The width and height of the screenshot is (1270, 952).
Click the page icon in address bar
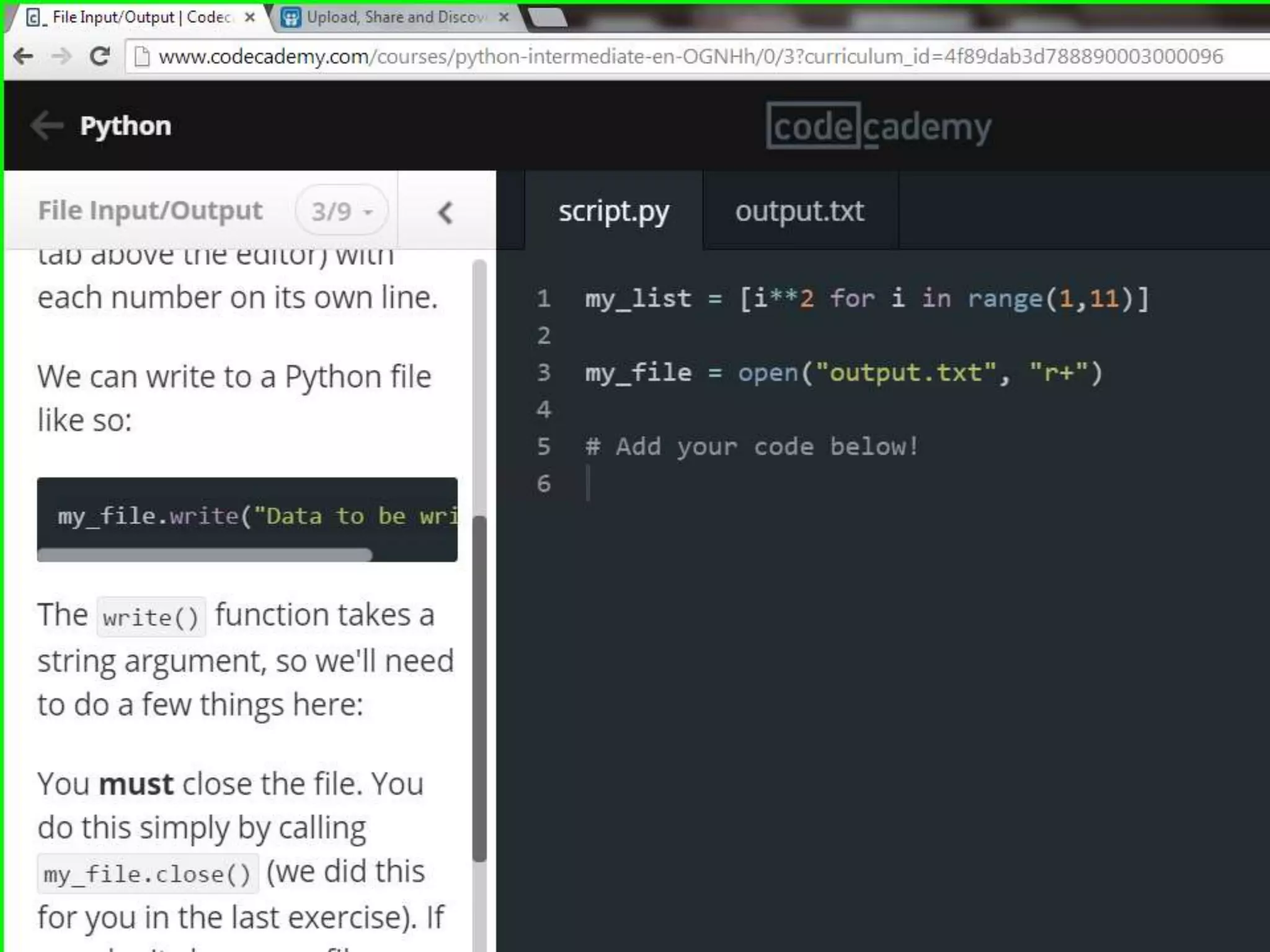click(x=142, y=56)
